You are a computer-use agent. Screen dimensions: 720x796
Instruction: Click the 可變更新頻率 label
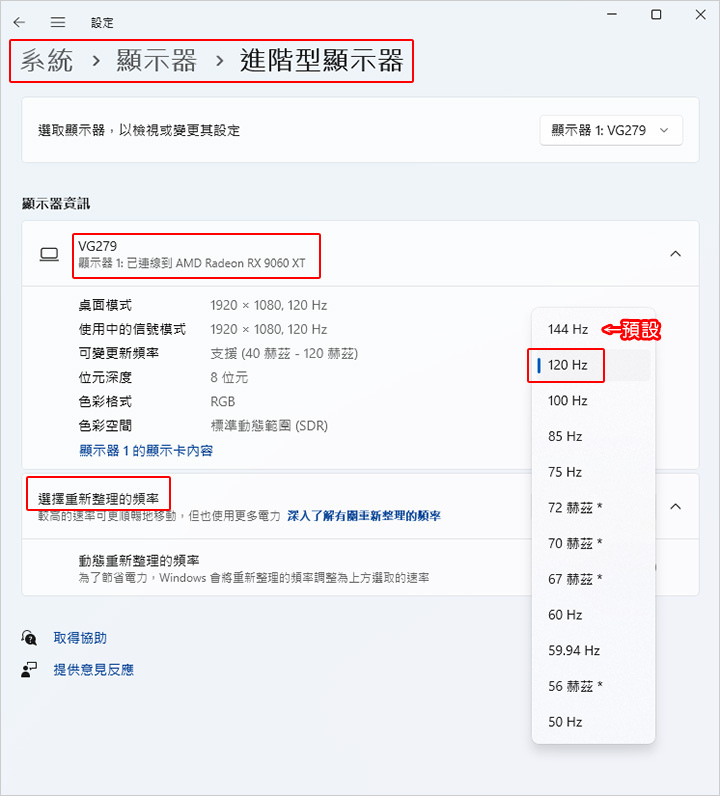[119, 353]
